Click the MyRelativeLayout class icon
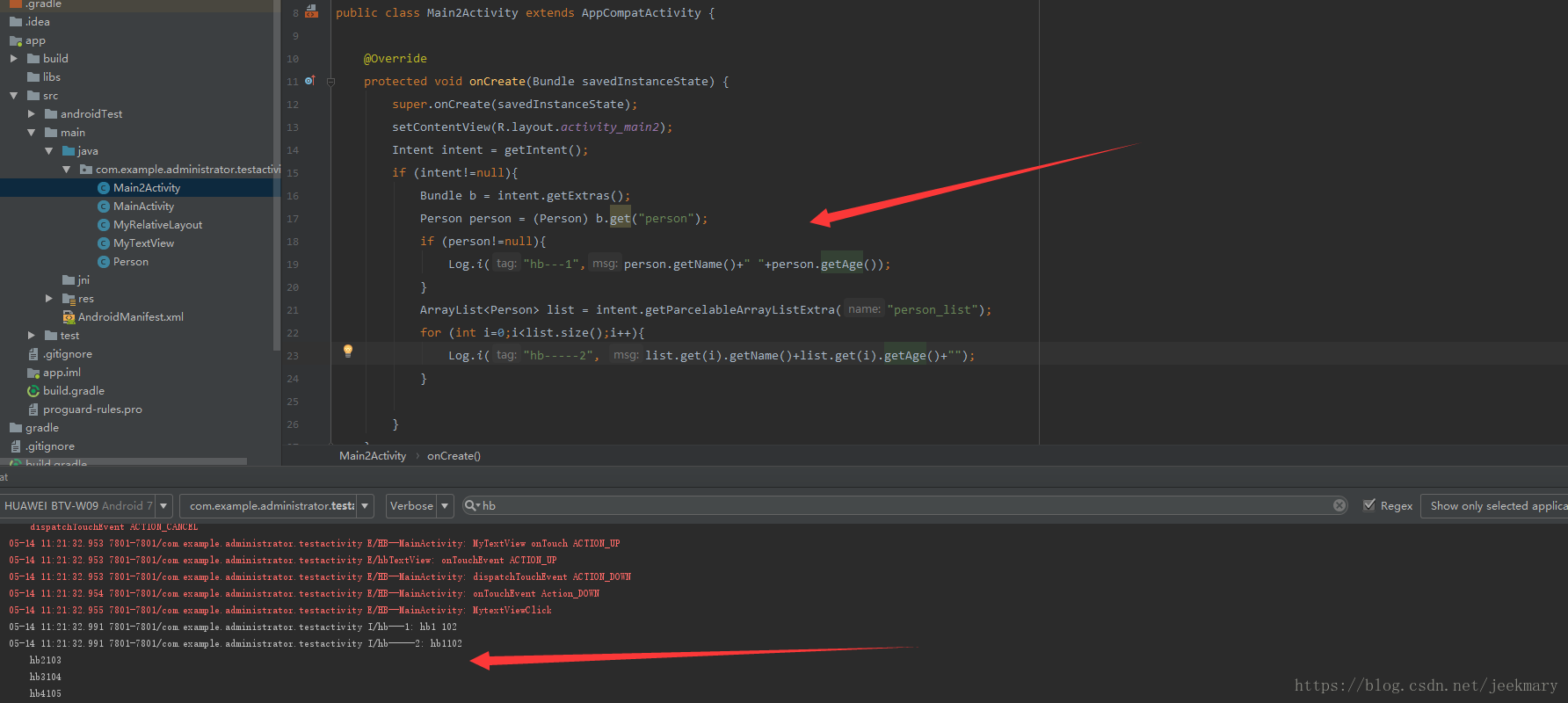Screen dimensions: 1568x703 (104, 225)
